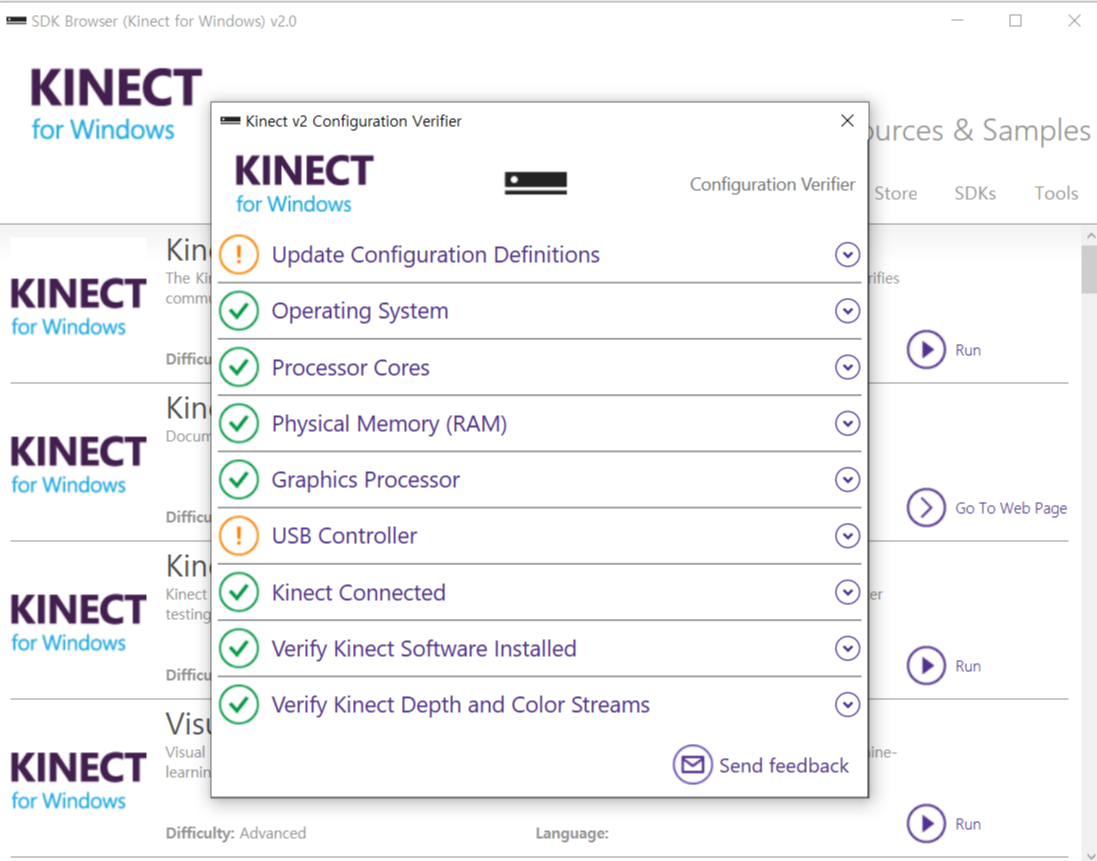Click the Kinect for Windows logo at top of SDK Browser

point(116,104)
